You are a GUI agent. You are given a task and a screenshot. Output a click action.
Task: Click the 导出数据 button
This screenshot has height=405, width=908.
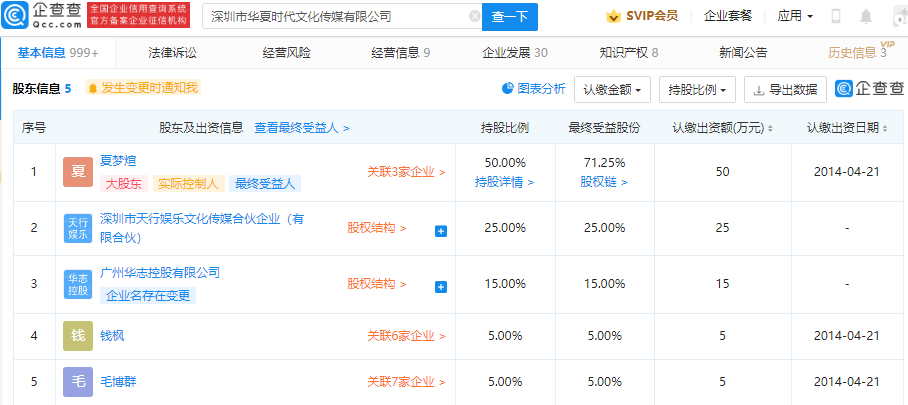coord(785,90)
